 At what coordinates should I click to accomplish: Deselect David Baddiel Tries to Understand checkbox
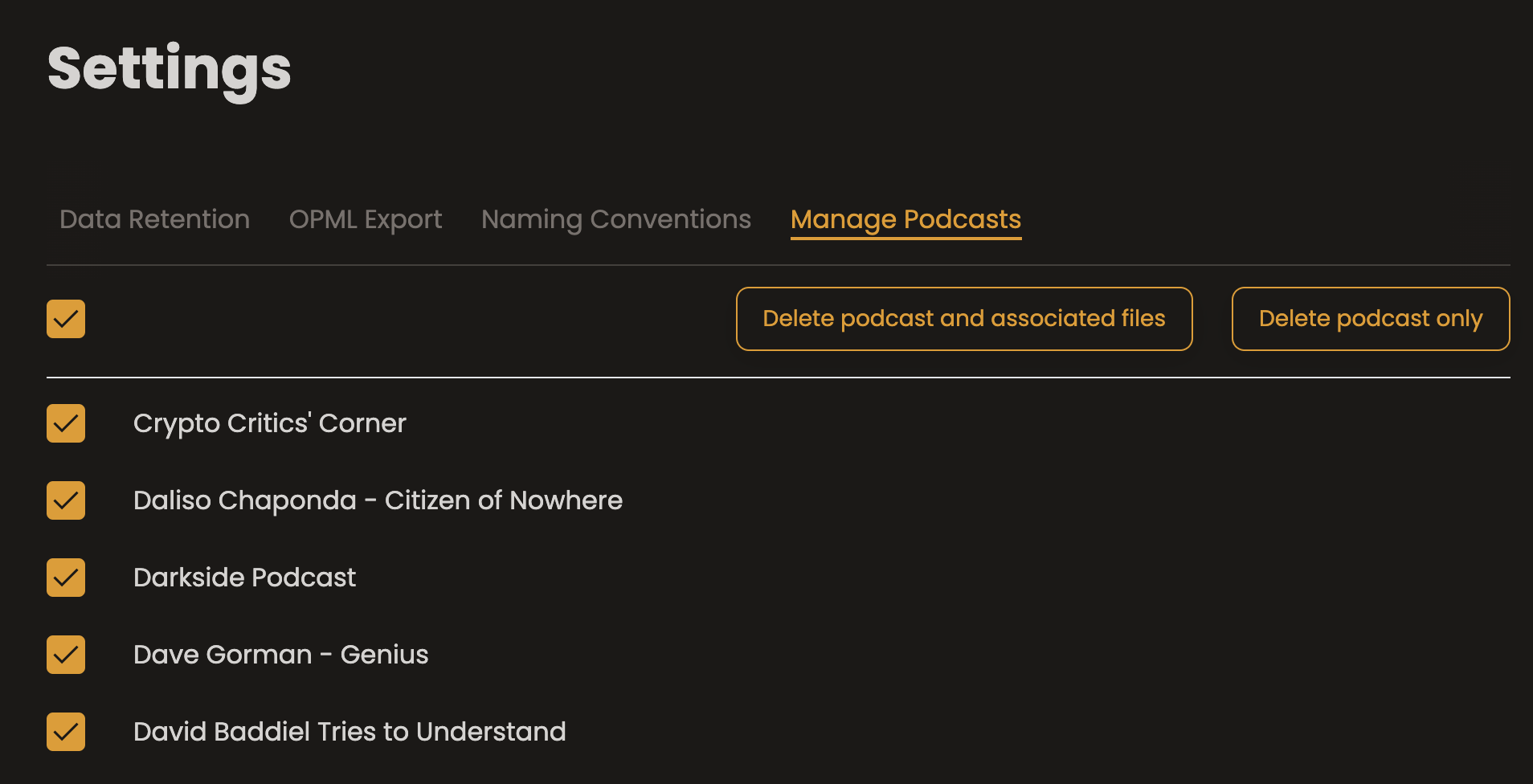coord(66,732)
